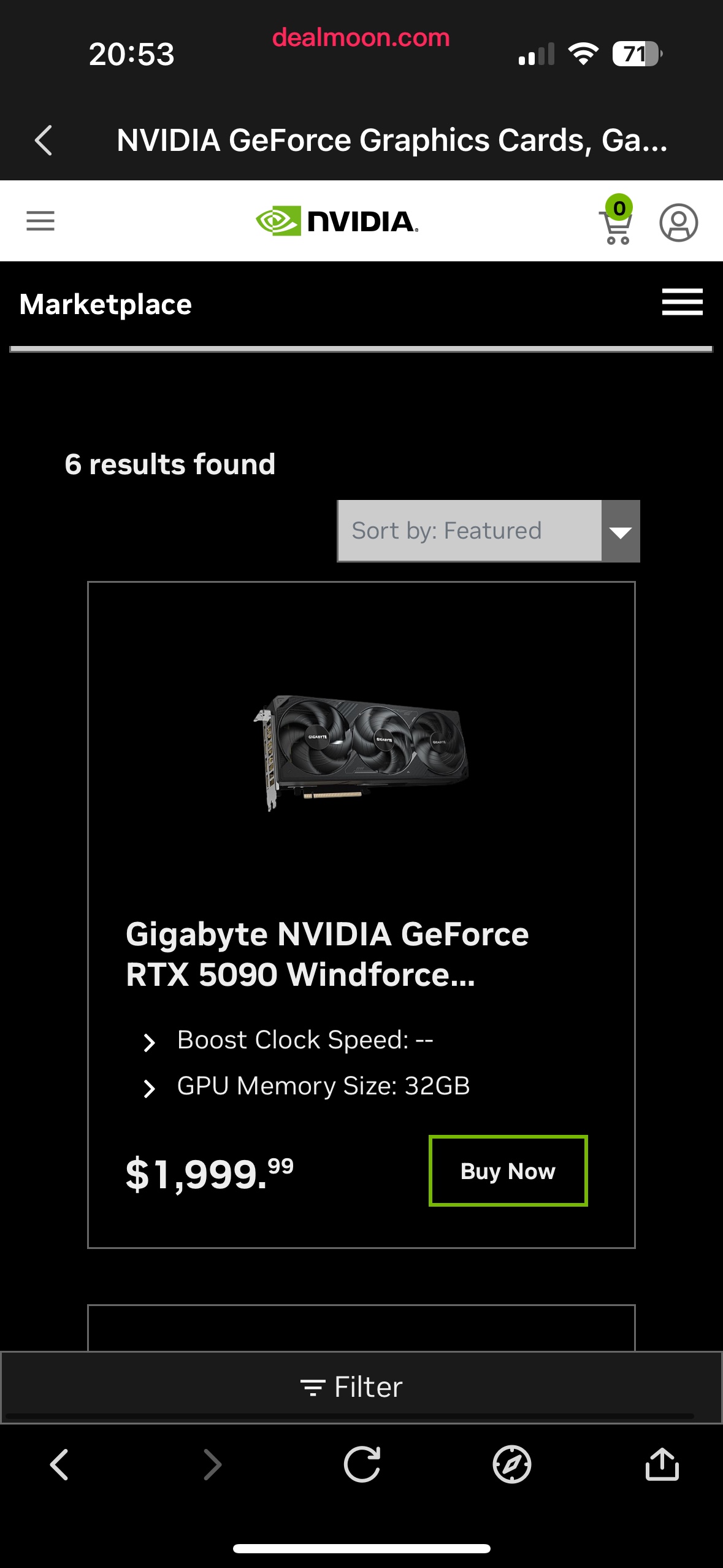Reload the page with refresh icon
This screenshot has height=1568, width=723.
[362, 1464]
